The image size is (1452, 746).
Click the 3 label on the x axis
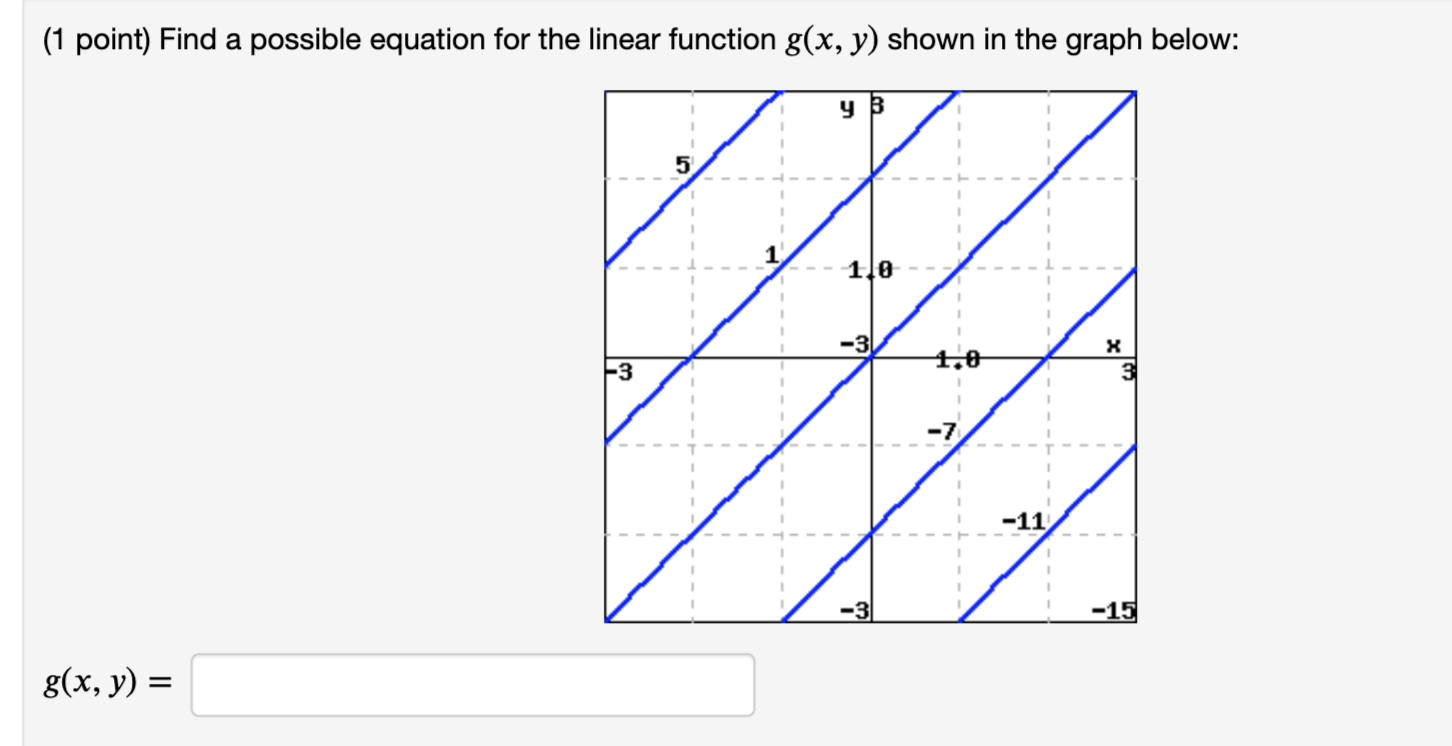pyautogui.click(x=1127, y=371)
